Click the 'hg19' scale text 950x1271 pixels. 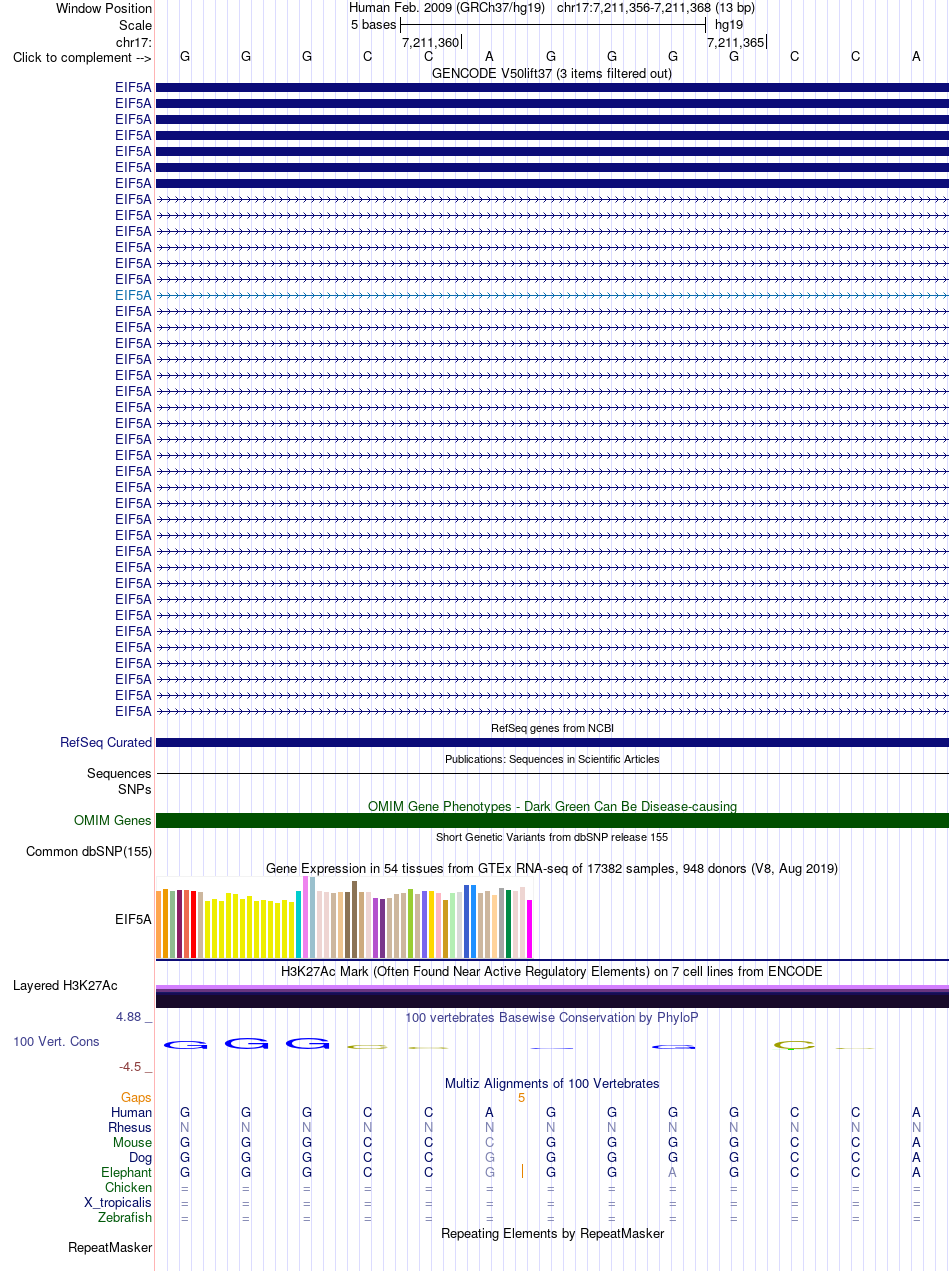tap(729, 25)
